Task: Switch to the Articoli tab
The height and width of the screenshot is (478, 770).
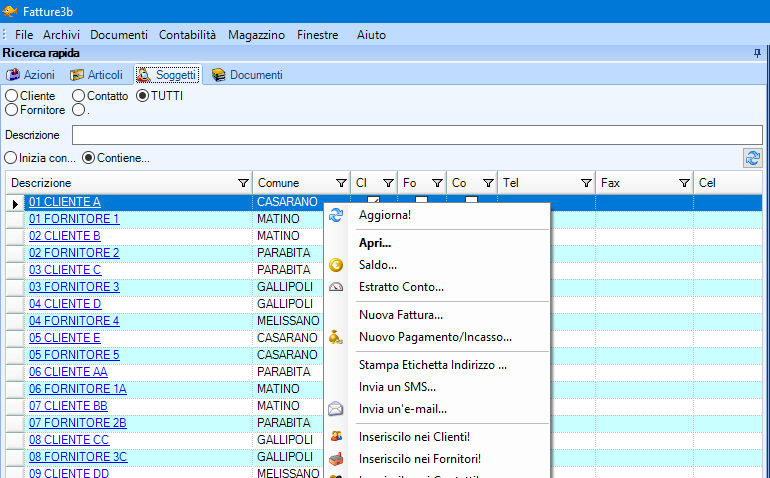Action: 96,75
